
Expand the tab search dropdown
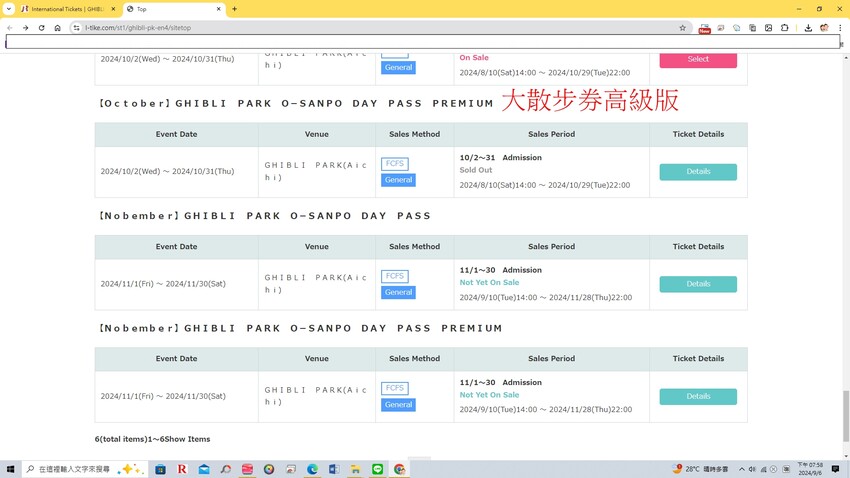(9, 9)
